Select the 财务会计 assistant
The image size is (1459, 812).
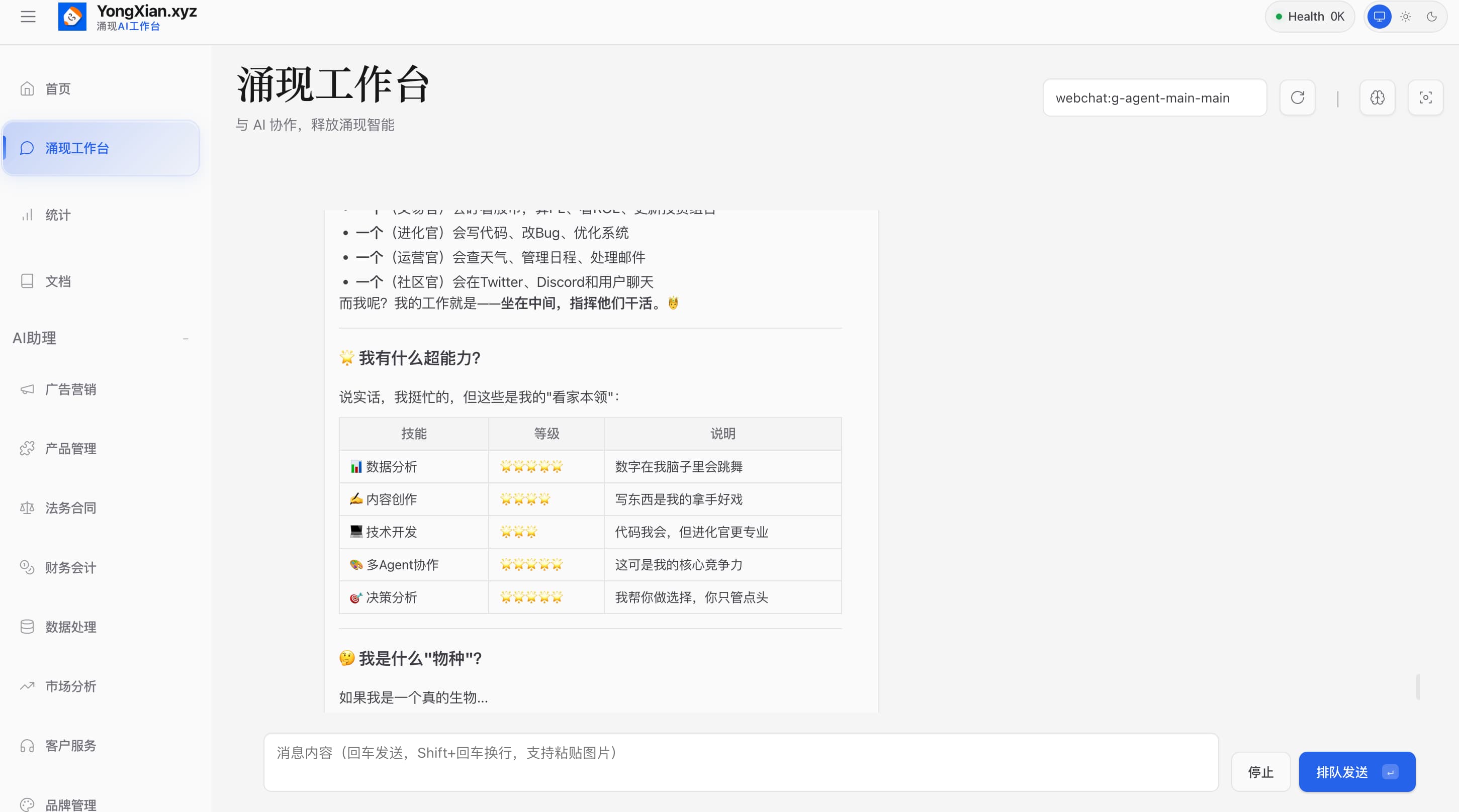point(70,567)
